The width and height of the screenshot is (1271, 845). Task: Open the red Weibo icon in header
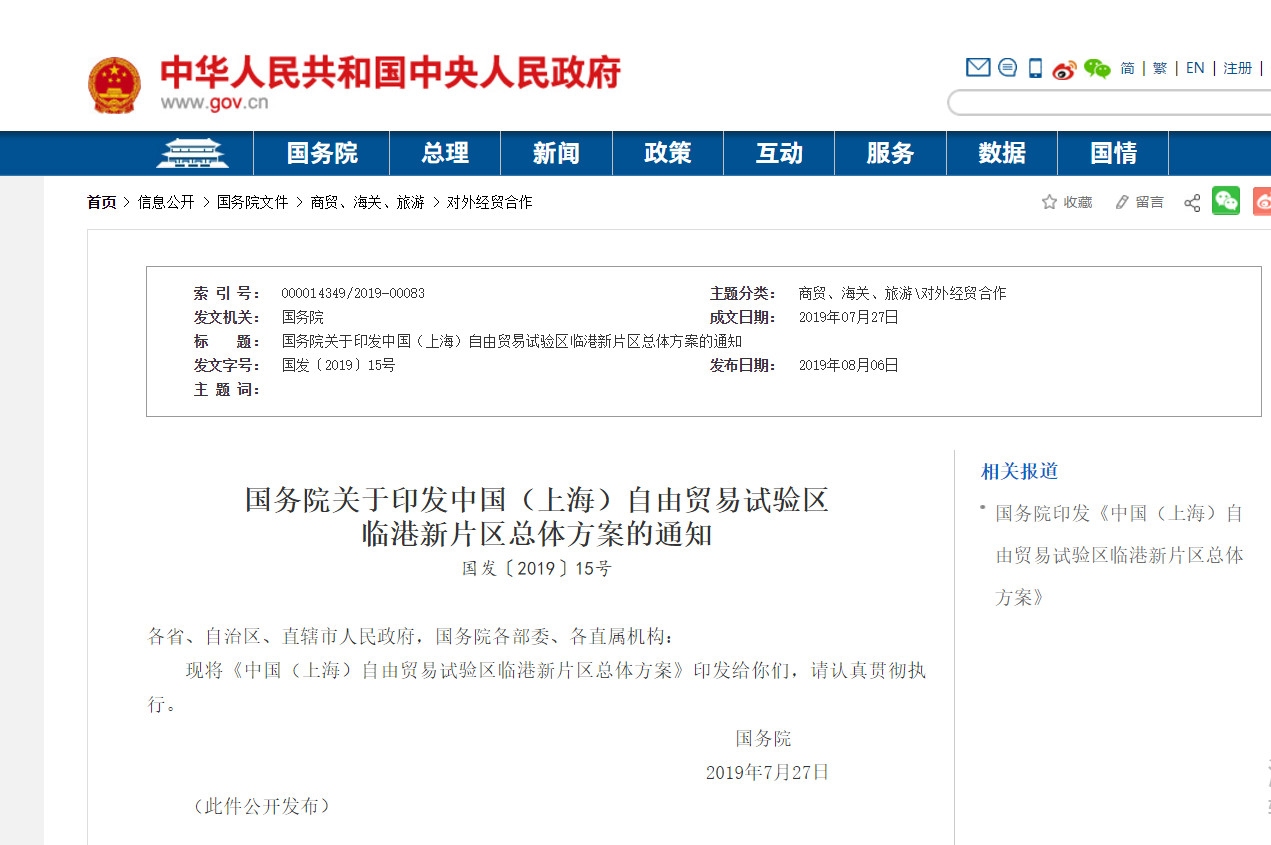click(x=1064, y=69)
